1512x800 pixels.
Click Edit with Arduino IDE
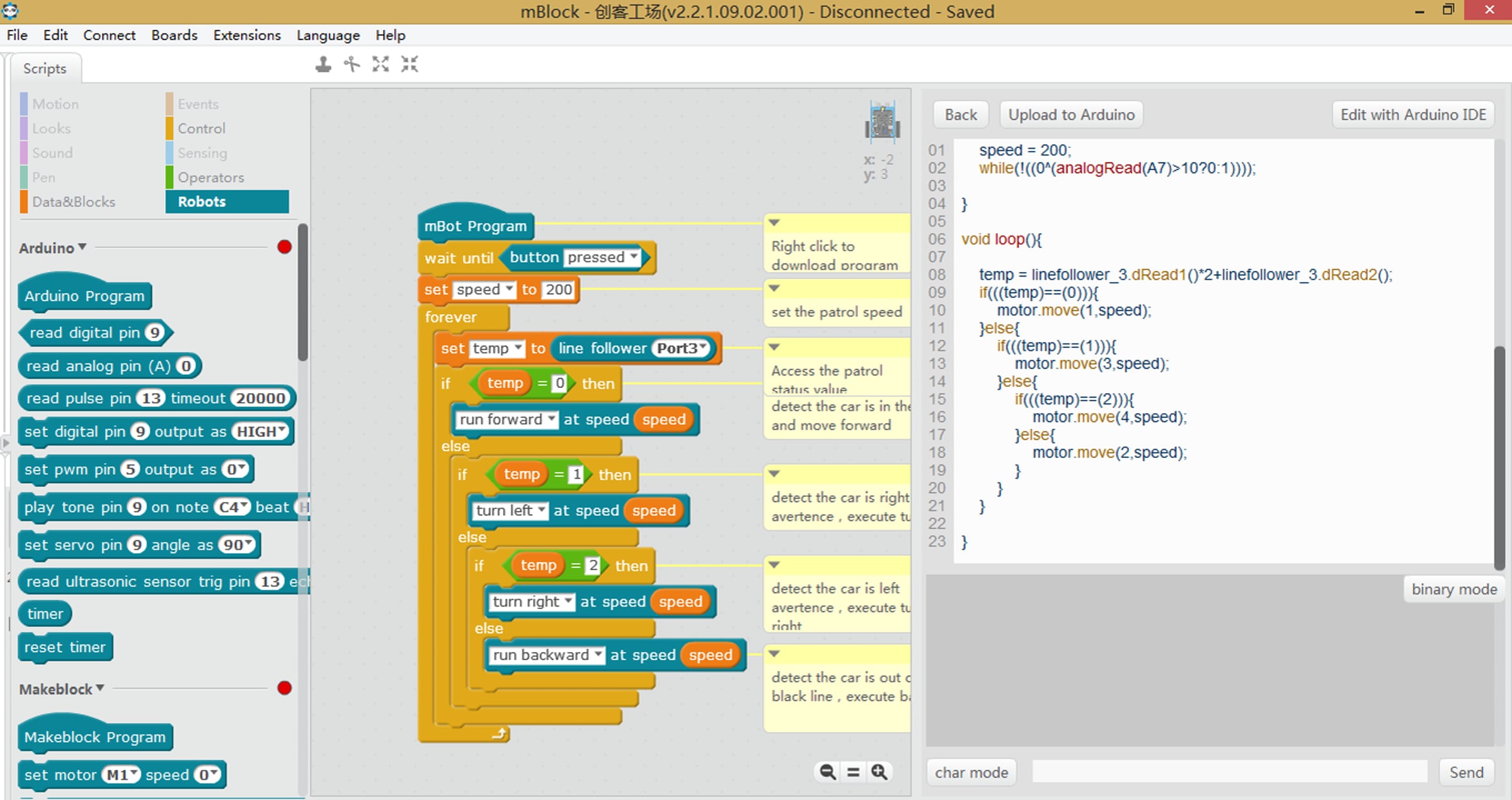coord(1413,115)
